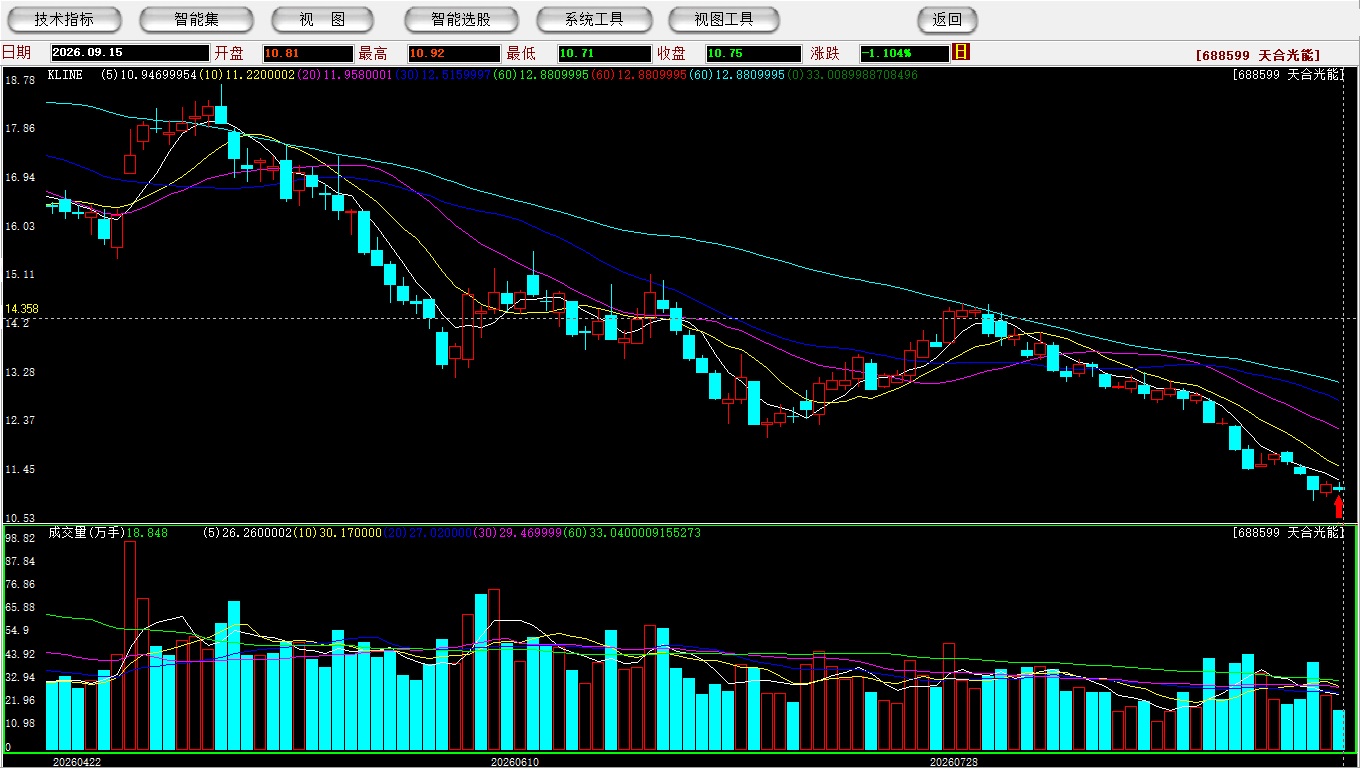
Task: Click the 收盘 value 10.75
Action: point(753,53)
